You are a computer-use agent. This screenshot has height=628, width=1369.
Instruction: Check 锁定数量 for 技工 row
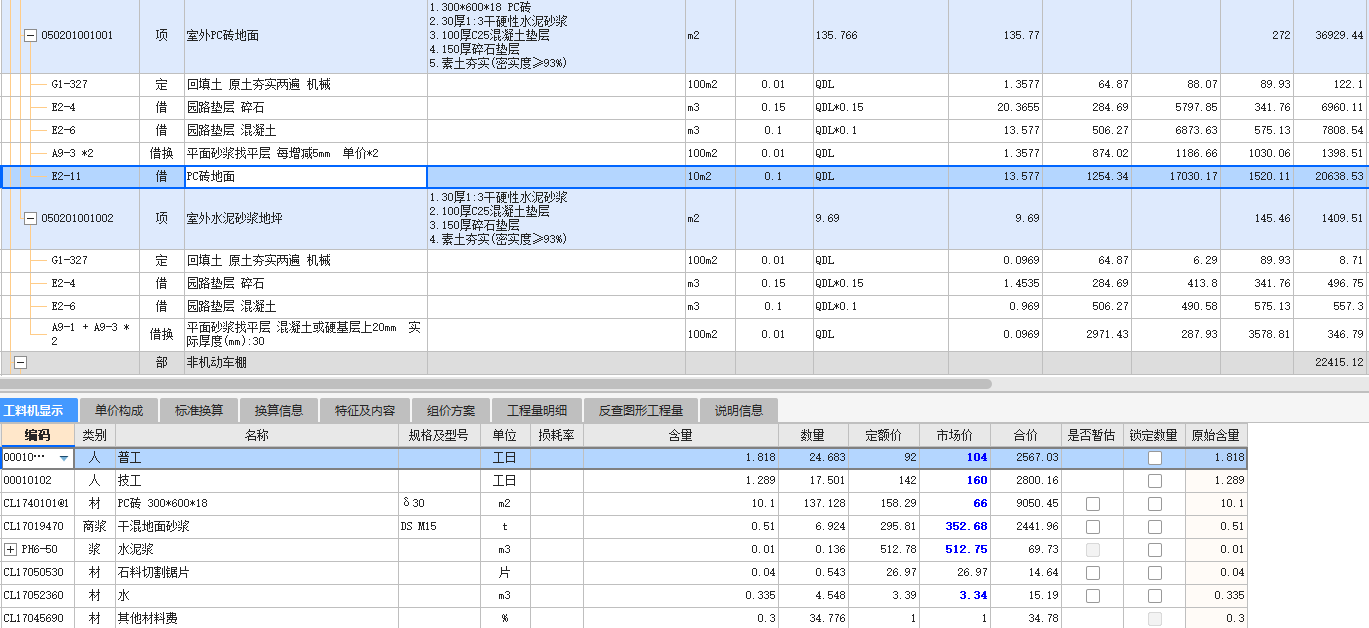point(1155,480)
